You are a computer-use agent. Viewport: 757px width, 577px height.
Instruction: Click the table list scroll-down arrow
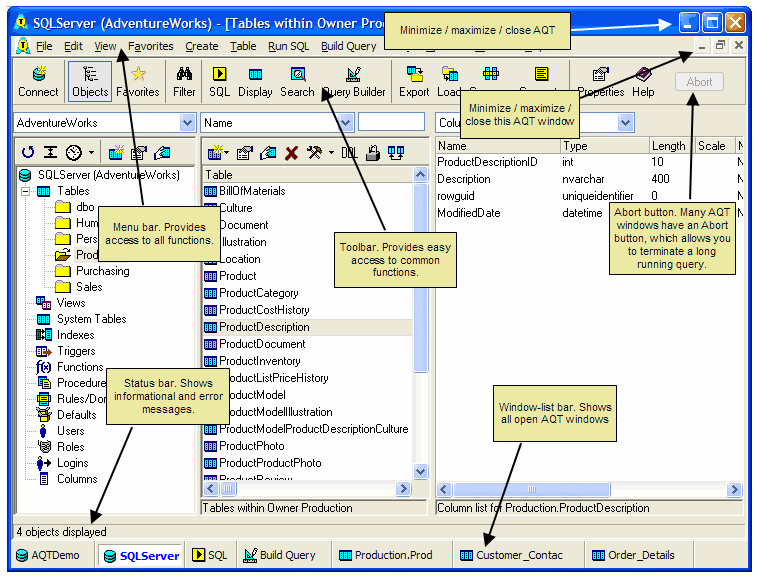tap(421, 471)
